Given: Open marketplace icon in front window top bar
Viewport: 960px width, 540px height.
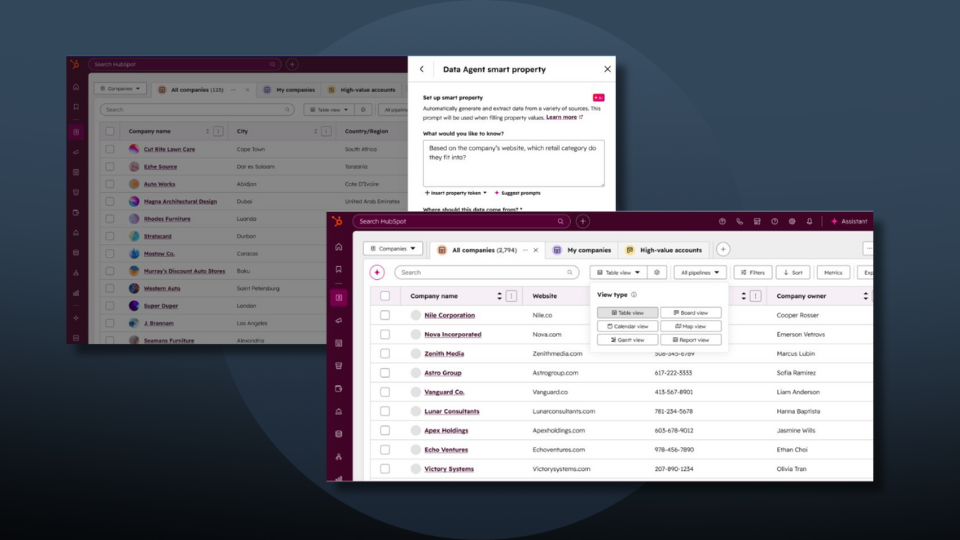Looking at the screenshot, I should [x=757, y=221].
